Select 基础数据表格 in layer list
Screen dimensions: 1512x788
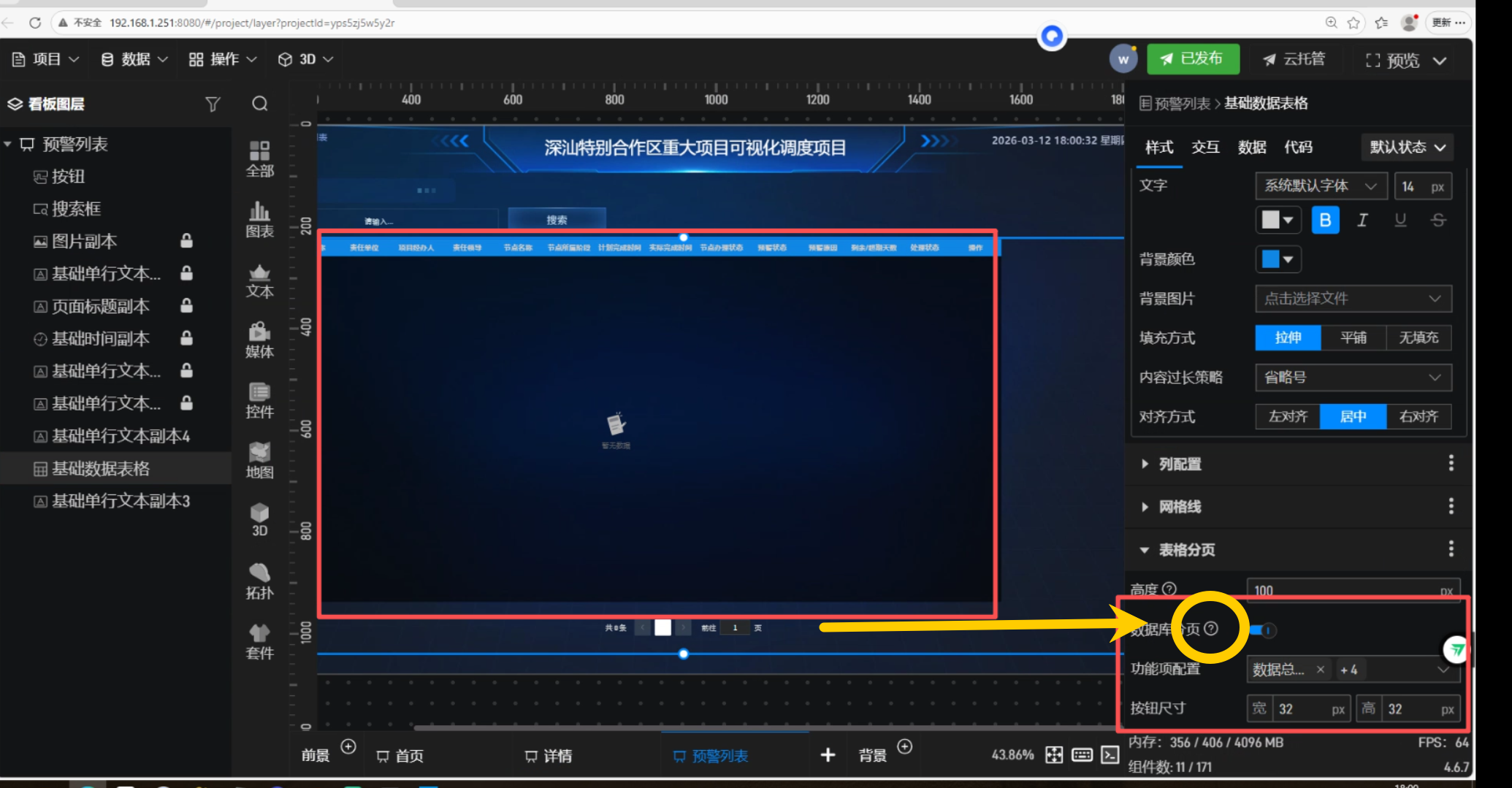pos(101,469)
